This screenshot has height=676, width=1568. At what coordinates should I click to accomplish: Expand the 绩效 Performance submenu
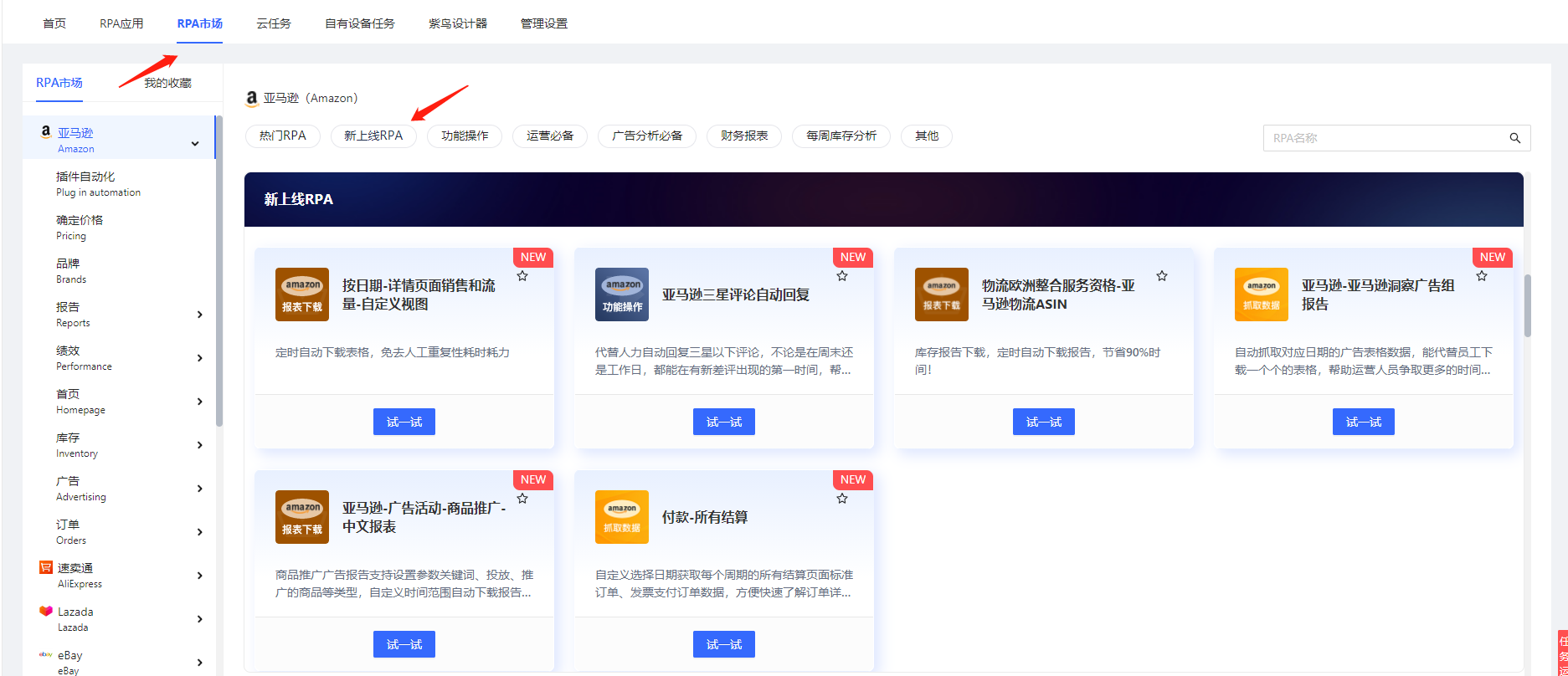click(199, 358)
